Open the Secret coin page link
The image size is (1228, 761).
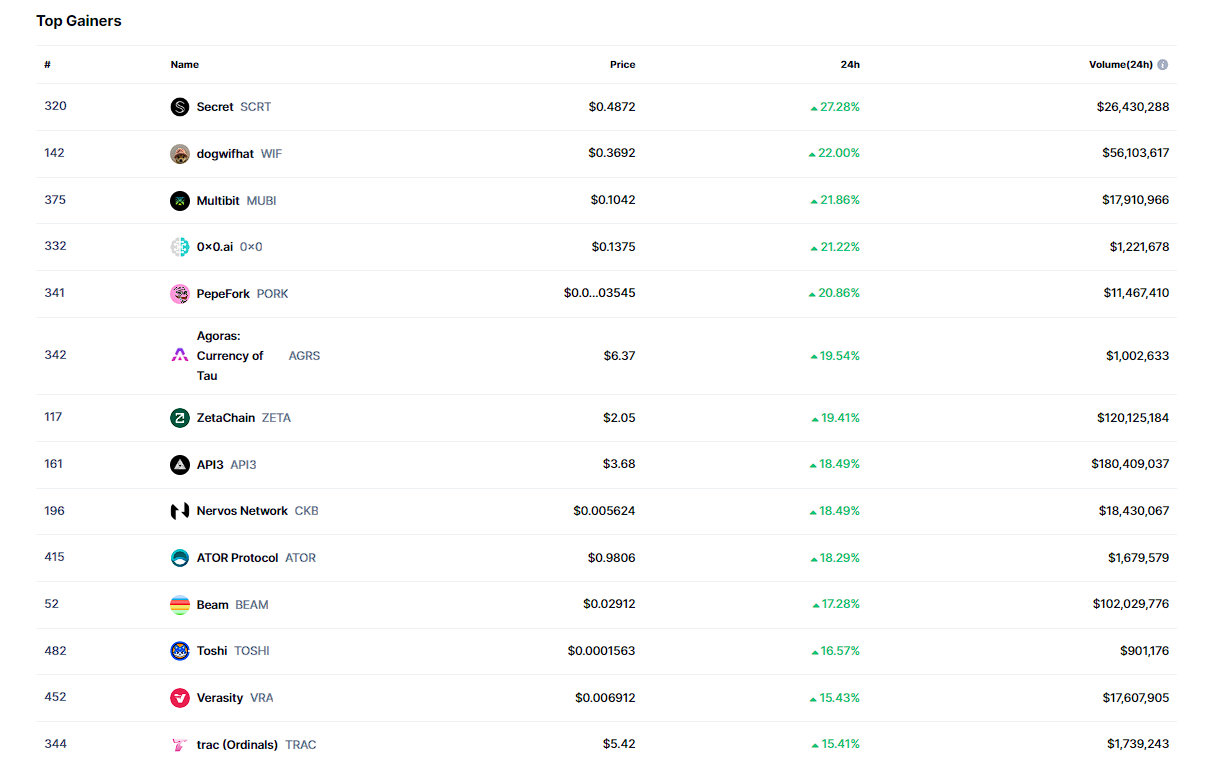tap(215, 107)
